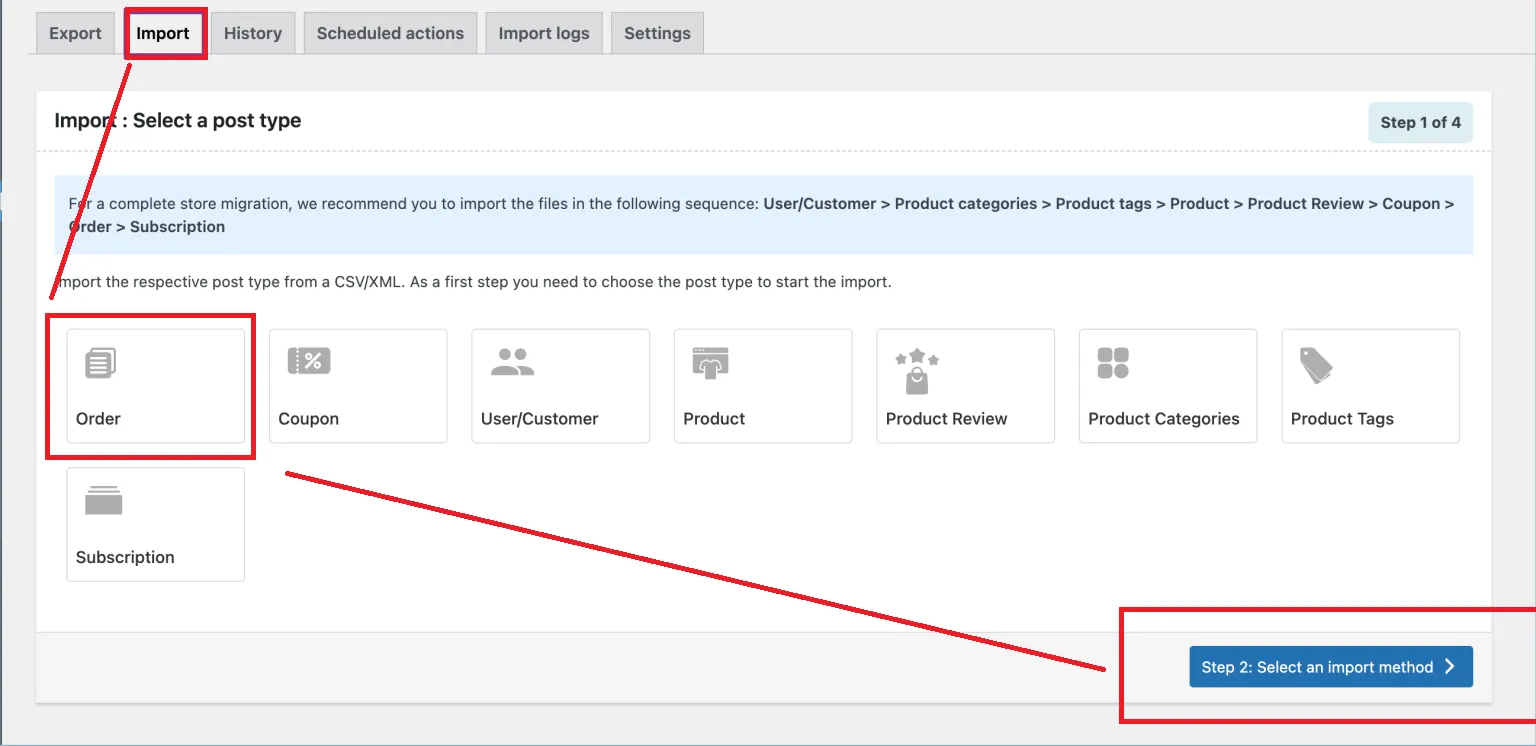
Task: Select the Product Categories label
Action: pos(1164,419)
